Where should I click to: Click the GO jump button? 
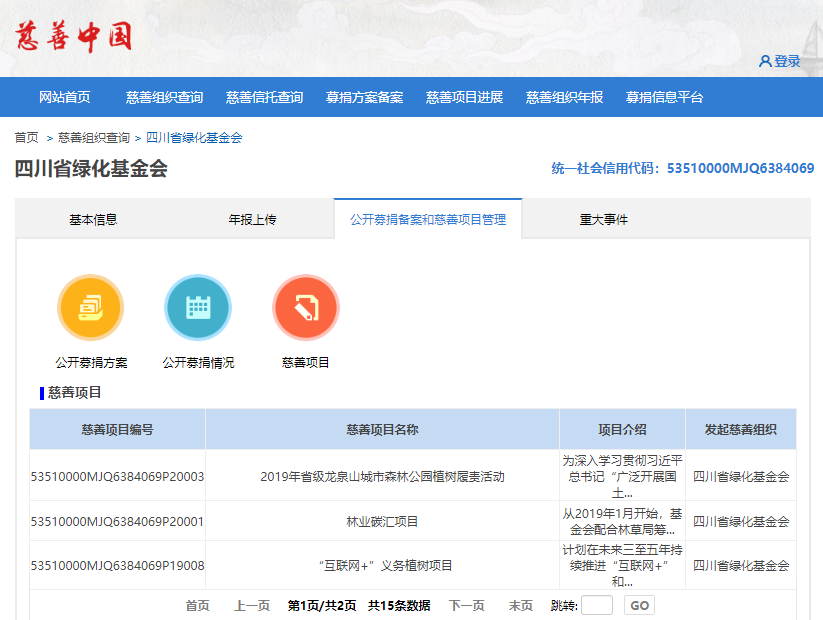point(639,605)
